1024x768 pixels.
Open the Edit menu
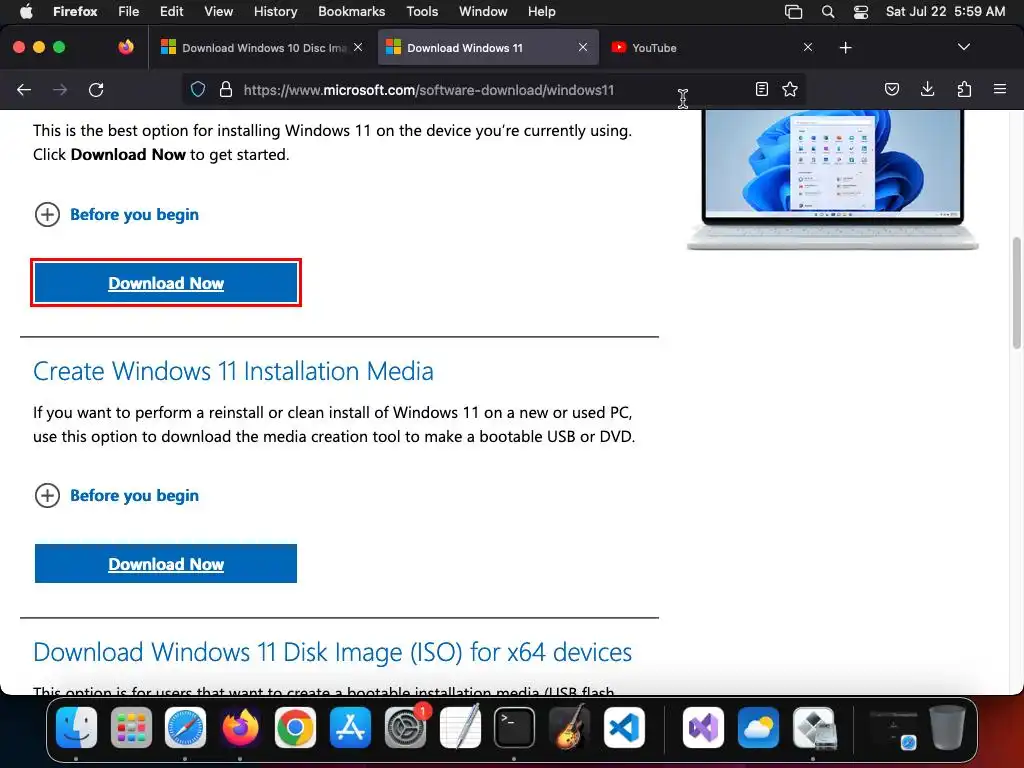tap(171, 11)
